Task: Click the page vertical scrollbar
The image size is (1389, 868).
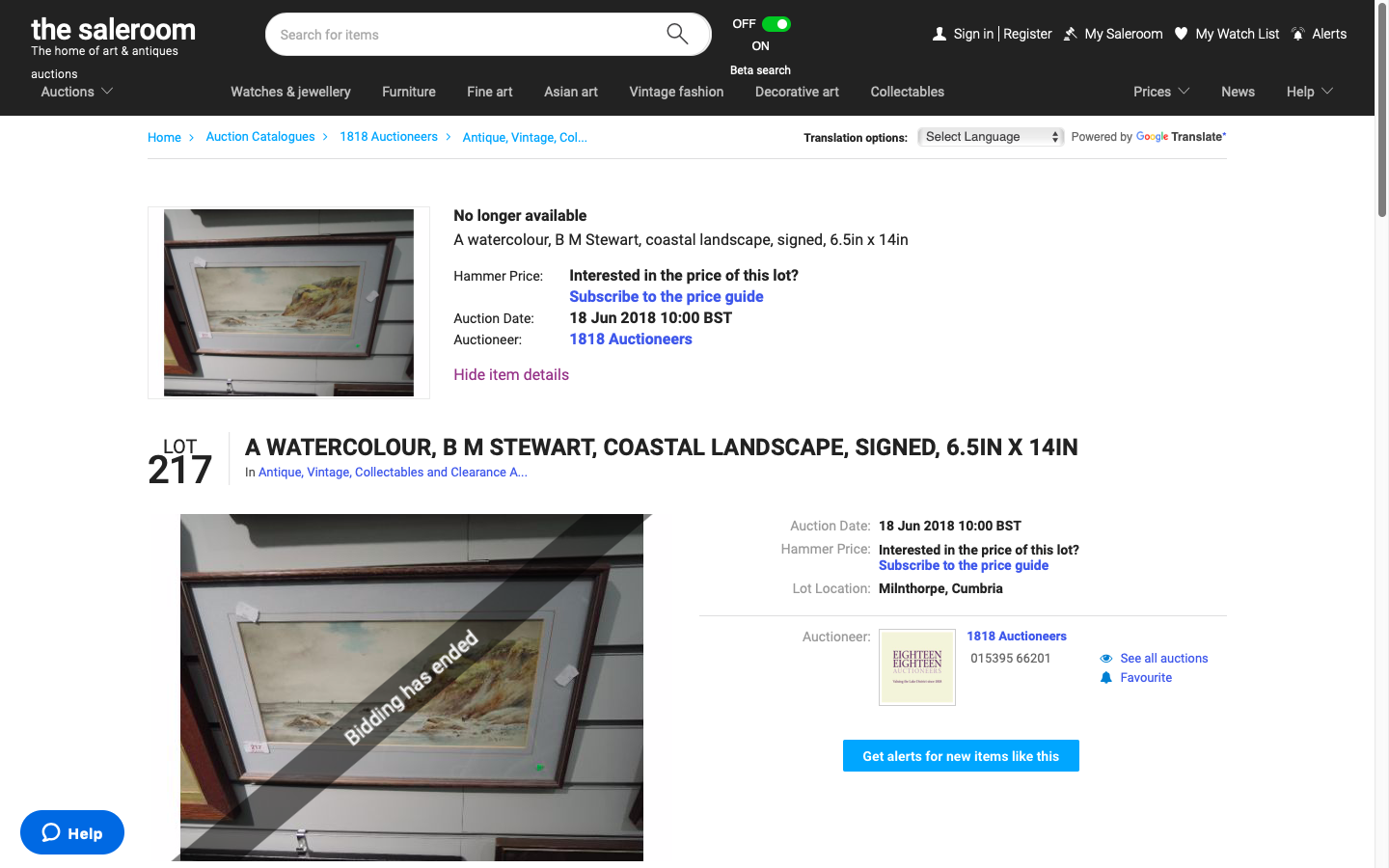Action: point(1381,434)
